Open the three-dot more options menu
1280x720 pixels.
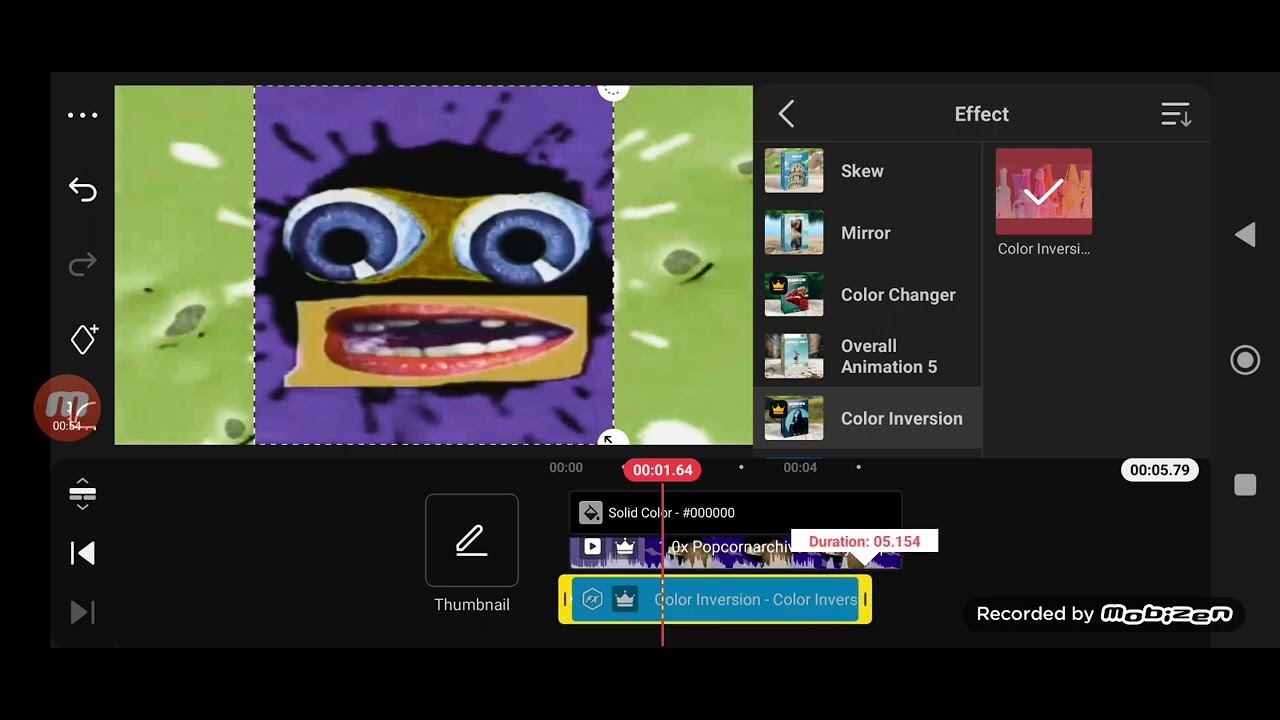(83, 115)
